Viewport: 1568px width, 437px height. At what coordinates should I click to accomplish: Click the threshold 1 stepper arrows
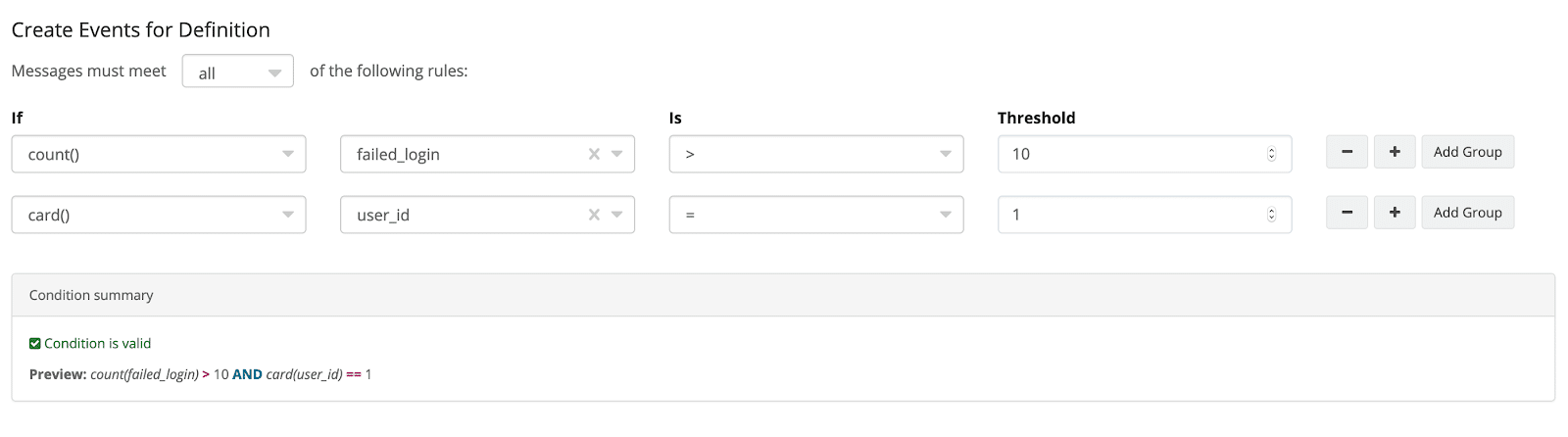[x=1271, y=215]
